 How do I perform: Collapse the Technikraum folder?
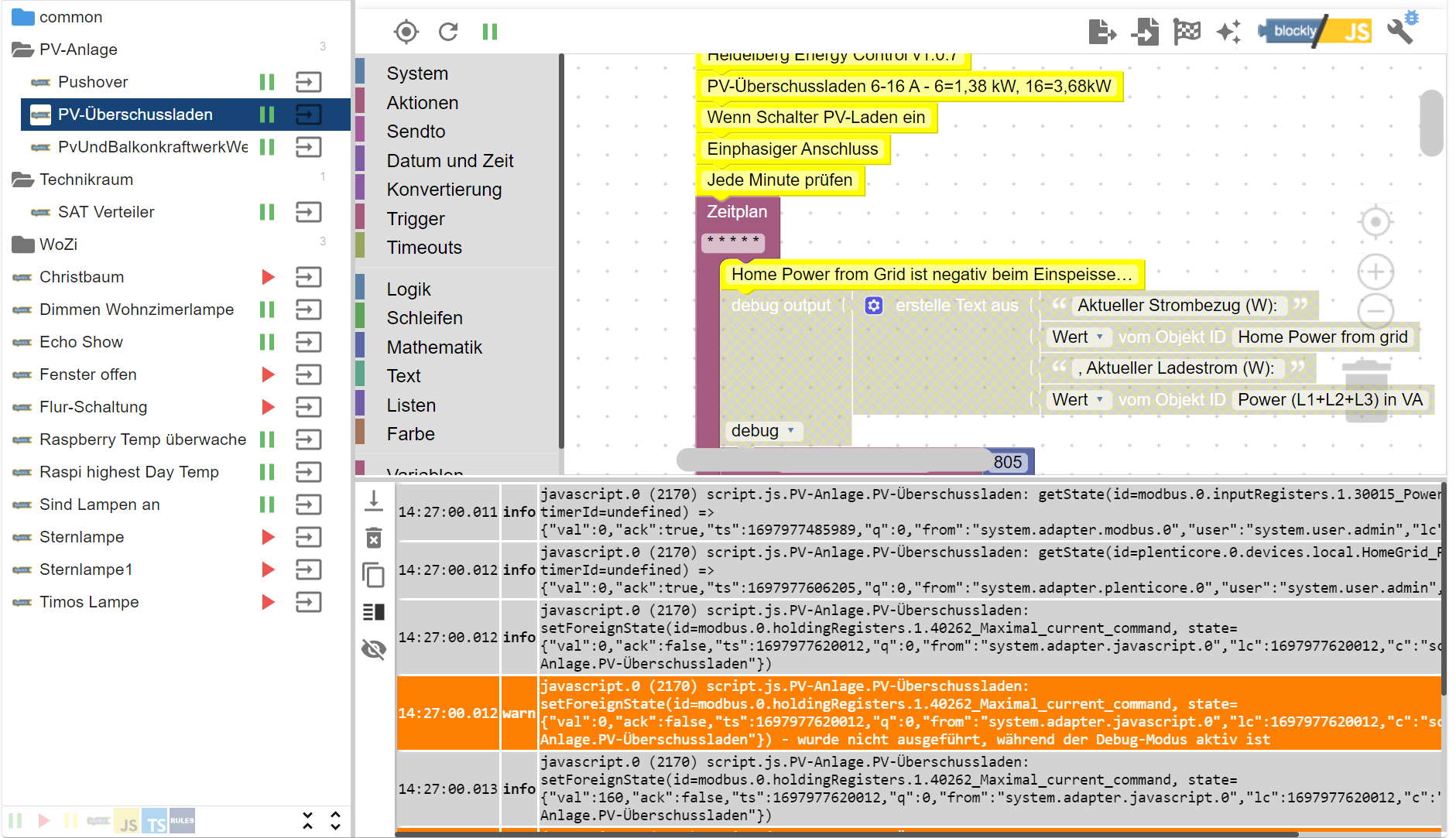23,180
